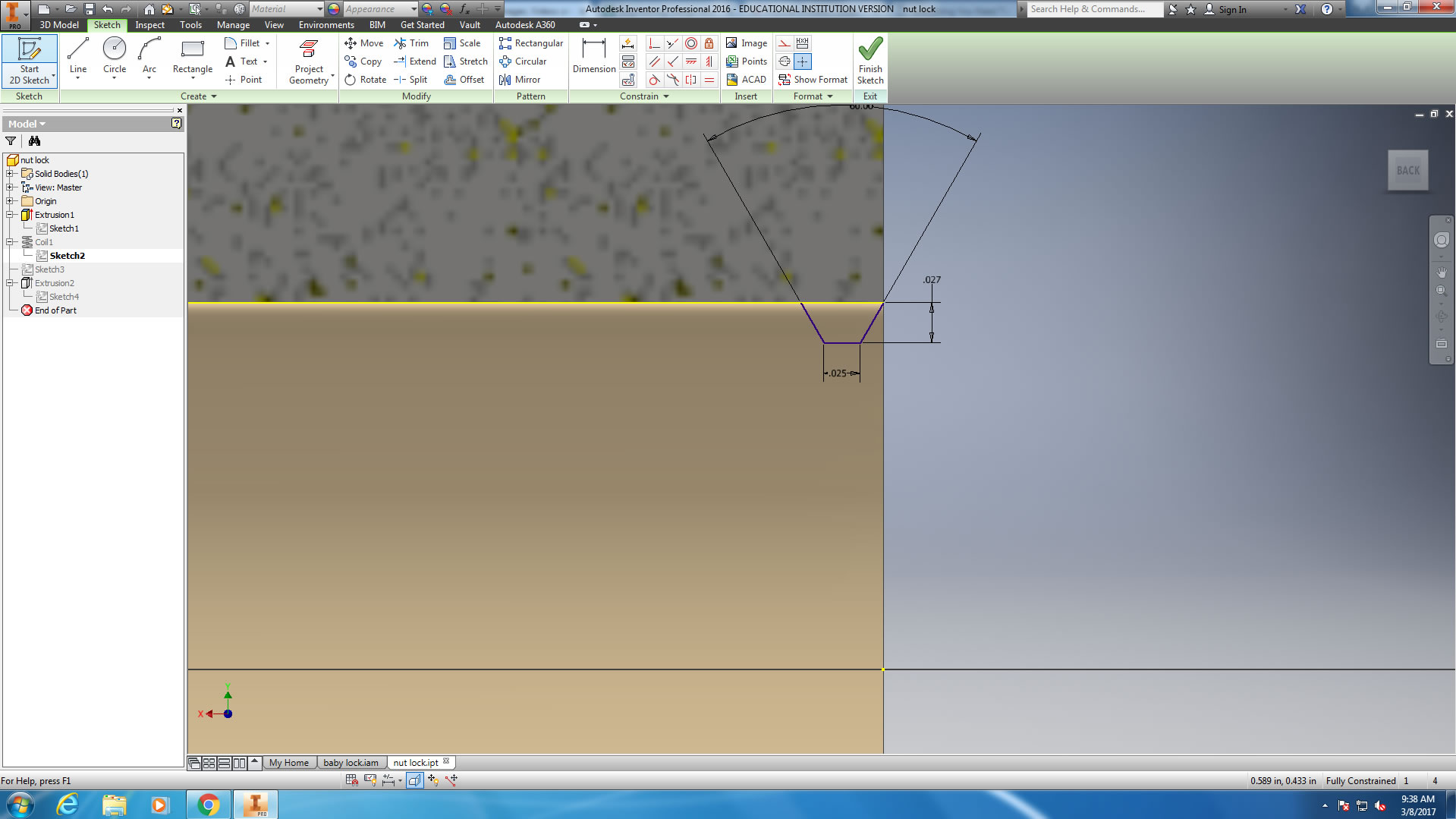Select the Line tool
Screen dimensions: 1456x819
[x=77, y=58]
